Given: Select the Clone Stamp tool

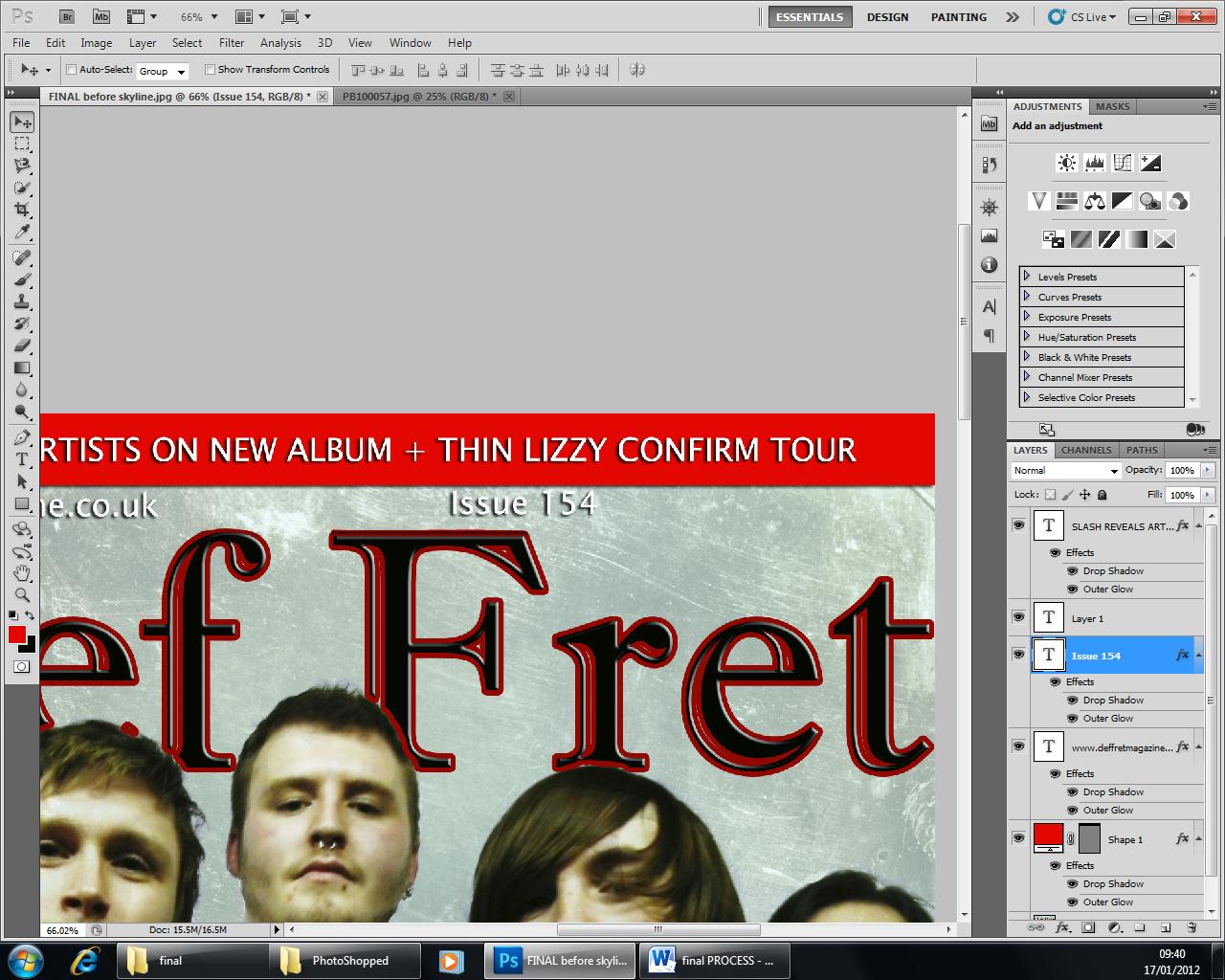Looking at the screenshot, I should (x=22, y=301).
